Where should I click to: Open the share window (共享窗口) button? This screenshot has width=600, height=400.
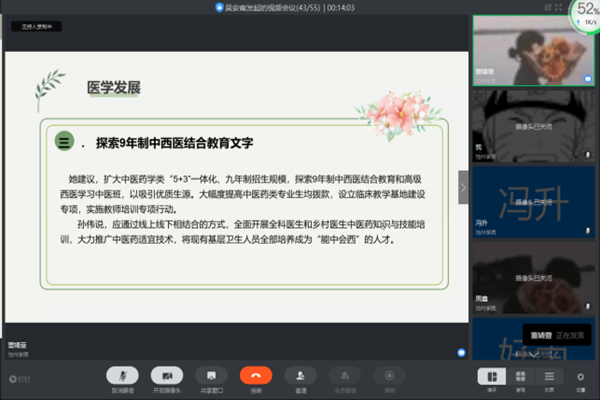click(x=211, y=375)
